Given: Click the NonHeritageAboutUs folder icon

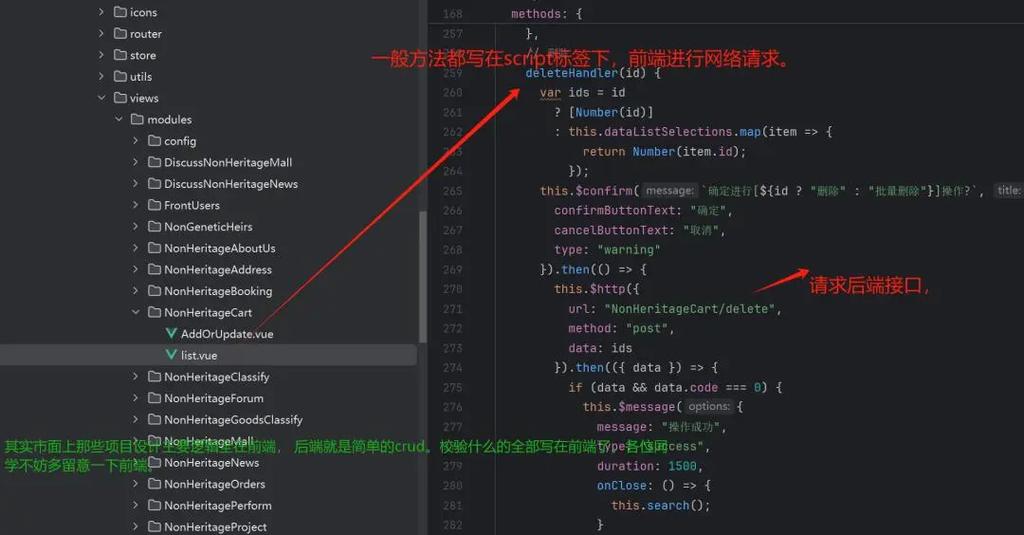Looking at the screenshot, I should (155, 248).
